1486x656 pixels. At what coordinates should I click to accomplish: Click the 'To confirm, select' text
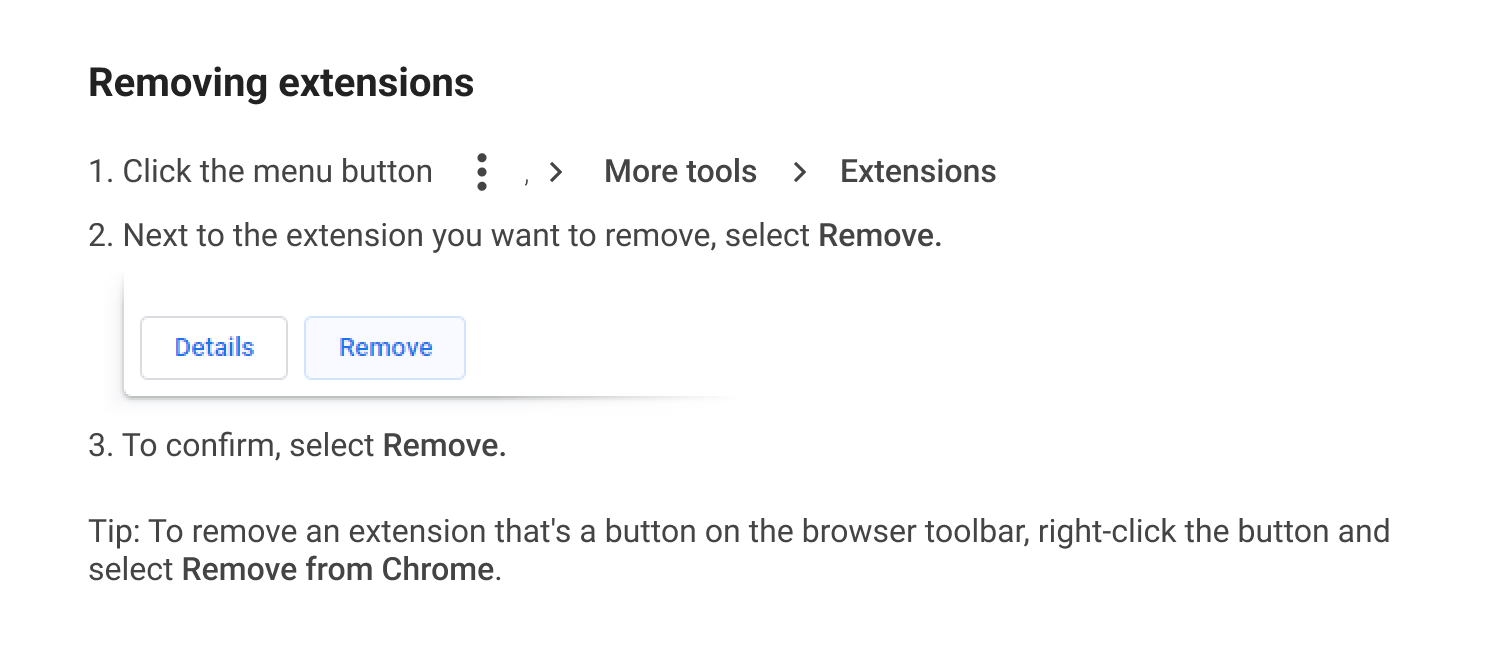tap(248, 445)
